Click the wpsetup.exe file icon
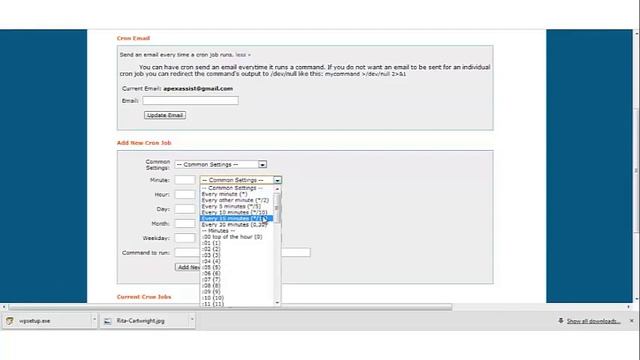This screenshot has width=640, height=360. coord(10,321)
